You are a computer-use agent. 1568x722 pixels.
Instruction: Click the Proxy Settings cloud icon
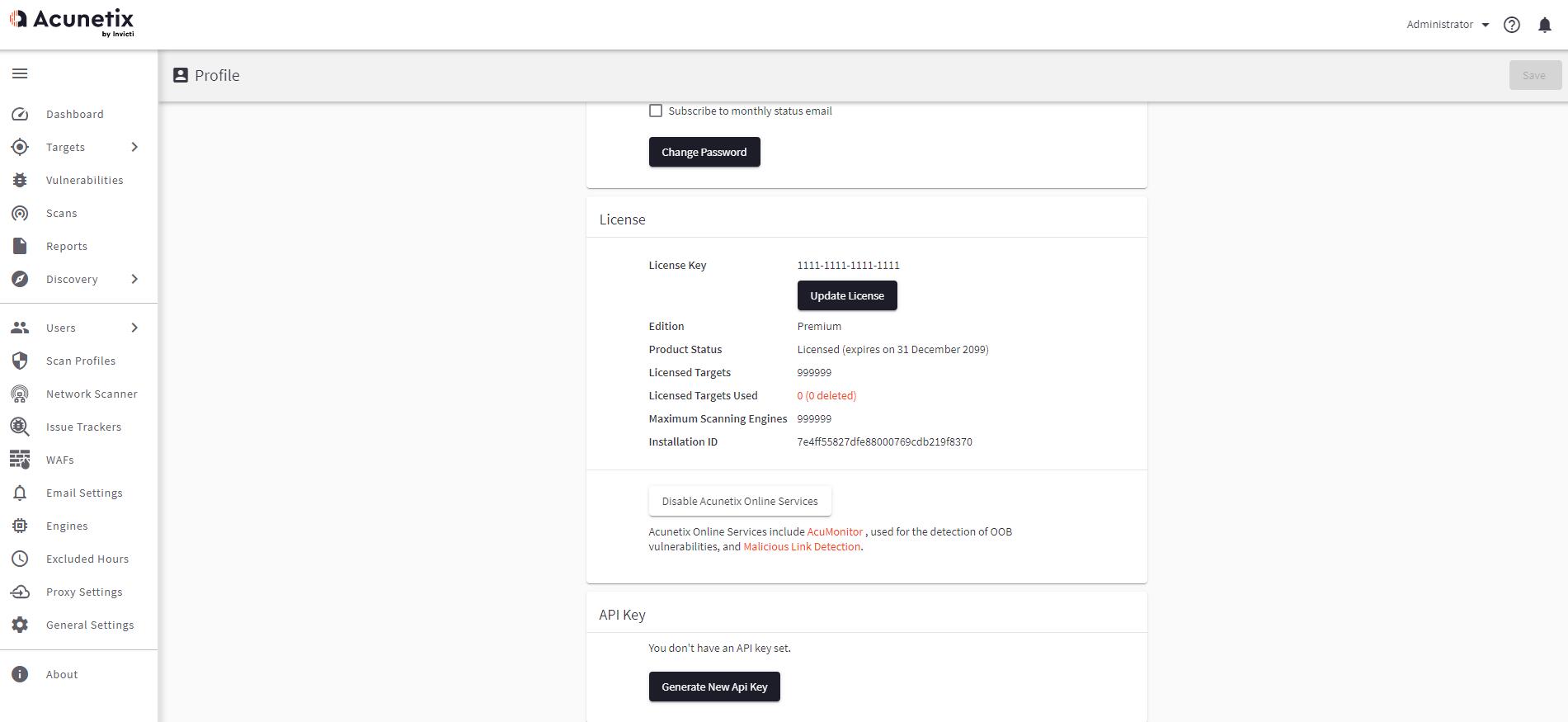tap(20, 592)
